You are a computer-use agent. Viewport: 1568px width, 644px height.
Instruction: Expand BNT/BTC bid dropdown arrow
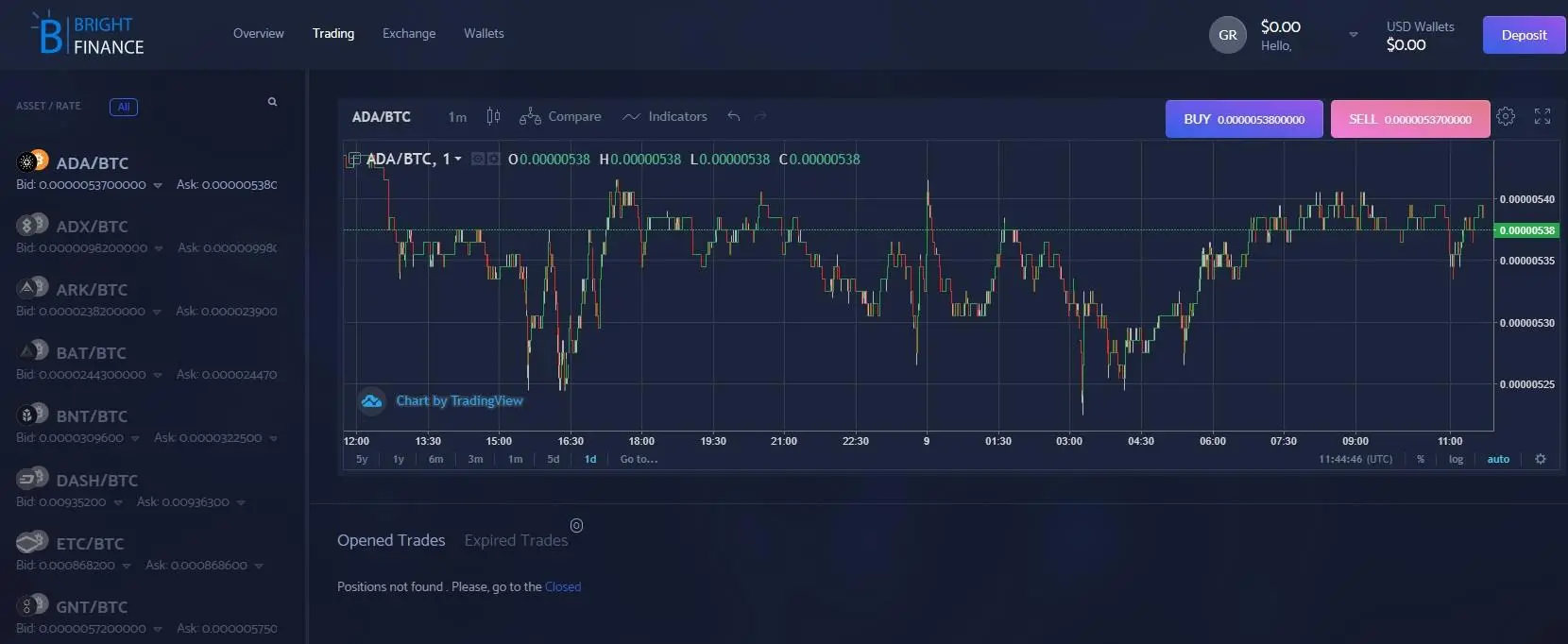pos(135,438)
